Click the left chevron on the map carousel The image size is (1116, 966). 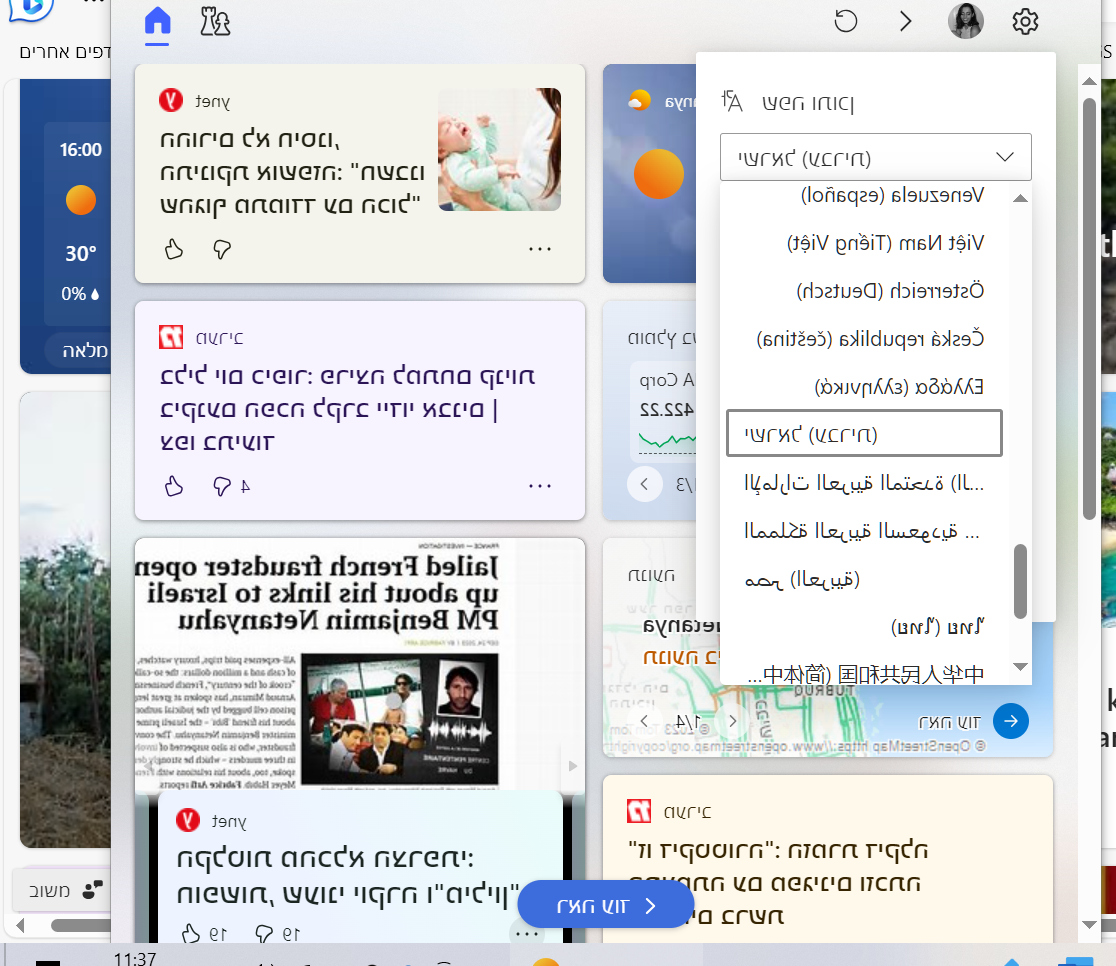pyautogui.click(x=645, y=719)
